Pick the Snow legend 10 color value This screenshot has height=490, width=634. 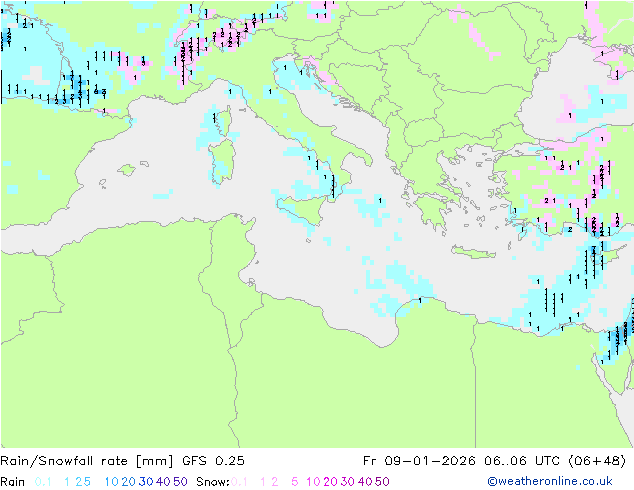[x=313, y=482]
